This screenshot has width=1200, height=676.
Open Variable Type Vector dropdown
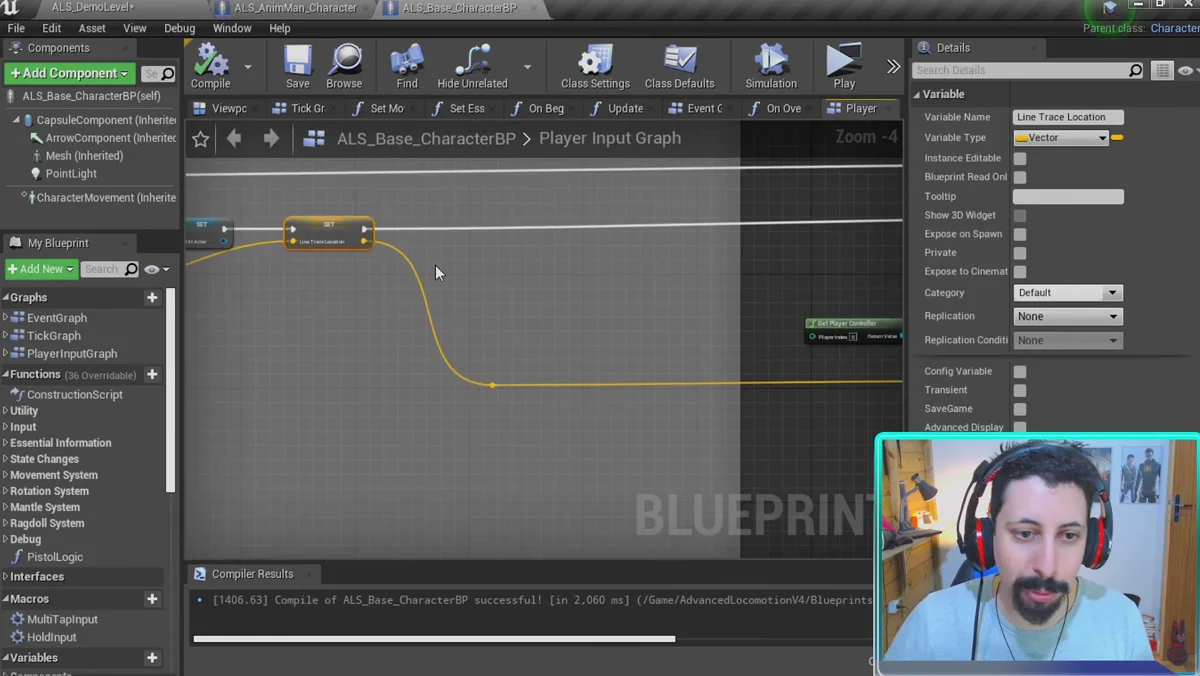(x=1061, y=138)
